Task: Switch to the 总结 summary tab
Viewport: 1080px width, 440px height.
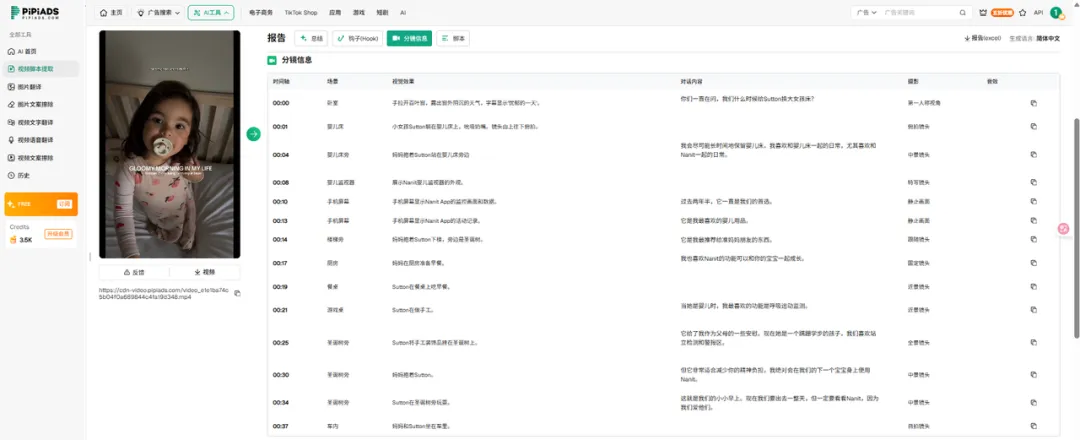Action: [x=311, y=39]
